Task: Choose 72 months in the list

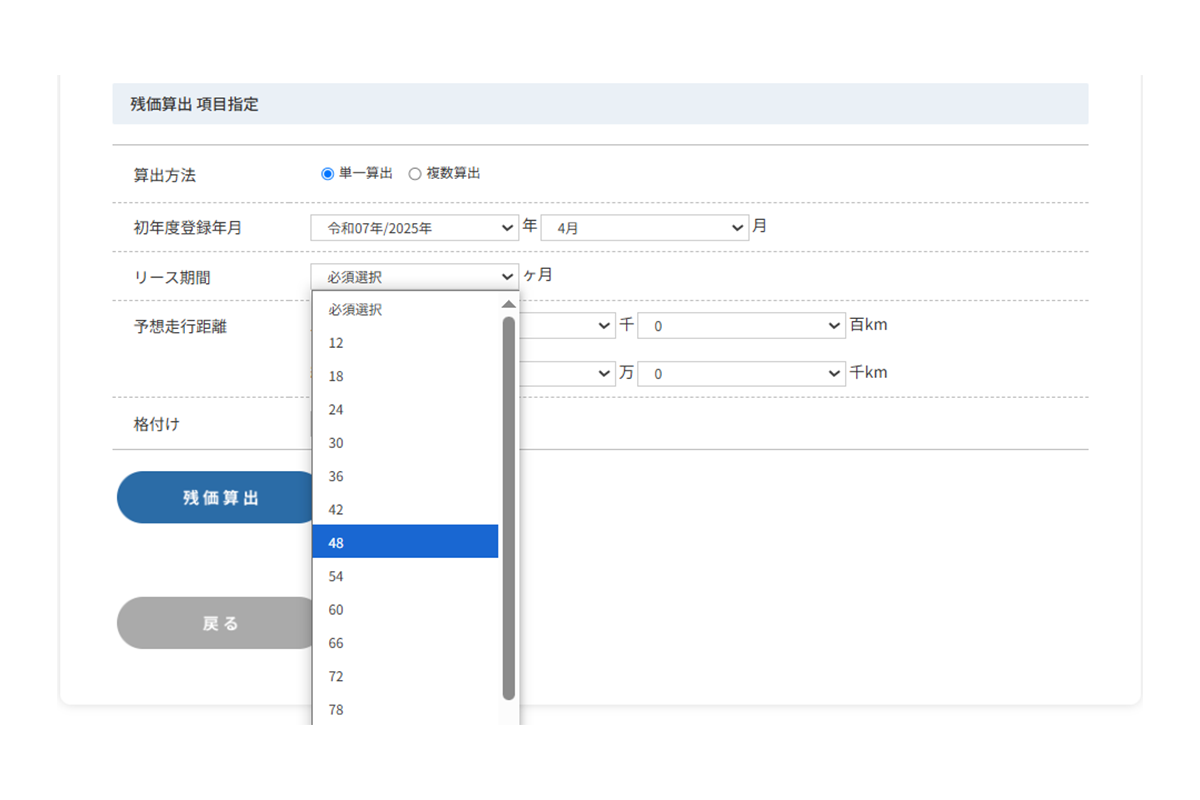Action: (405, 676)
